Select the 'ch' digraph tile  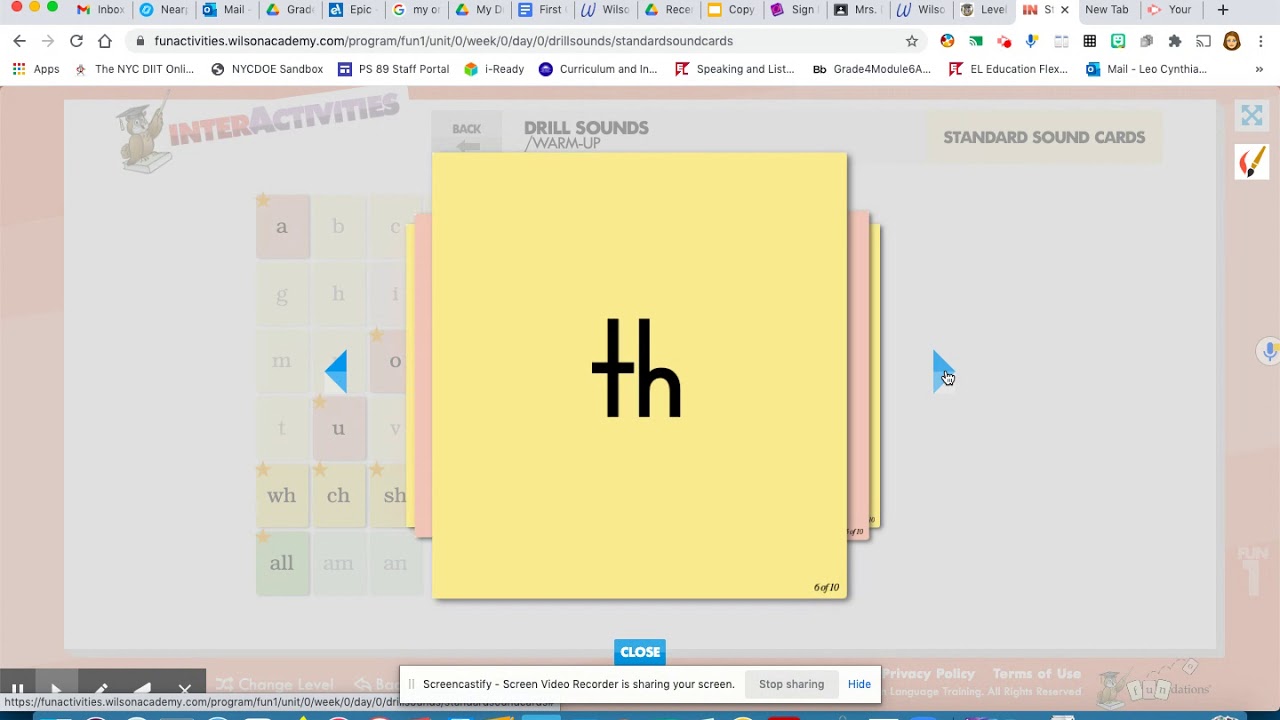(338, 496)
